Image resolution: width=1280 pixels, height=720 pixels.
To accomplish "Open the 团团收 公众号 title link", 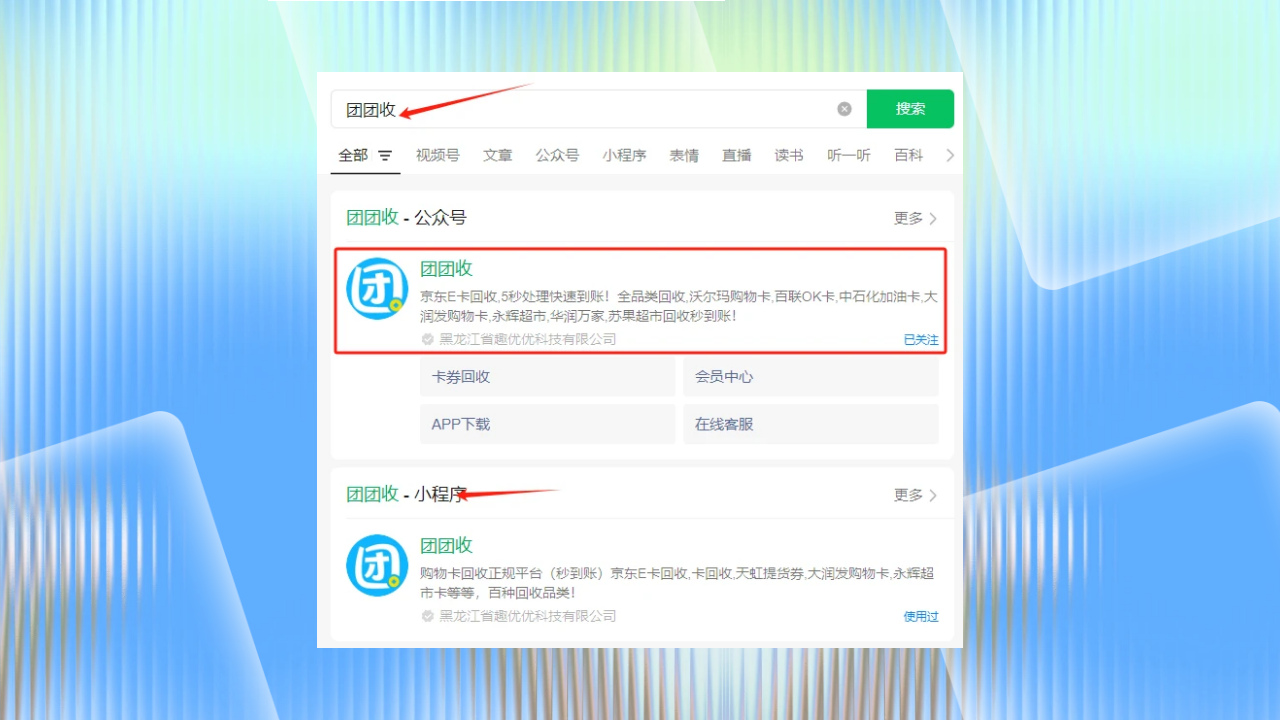I will [446, 268].
